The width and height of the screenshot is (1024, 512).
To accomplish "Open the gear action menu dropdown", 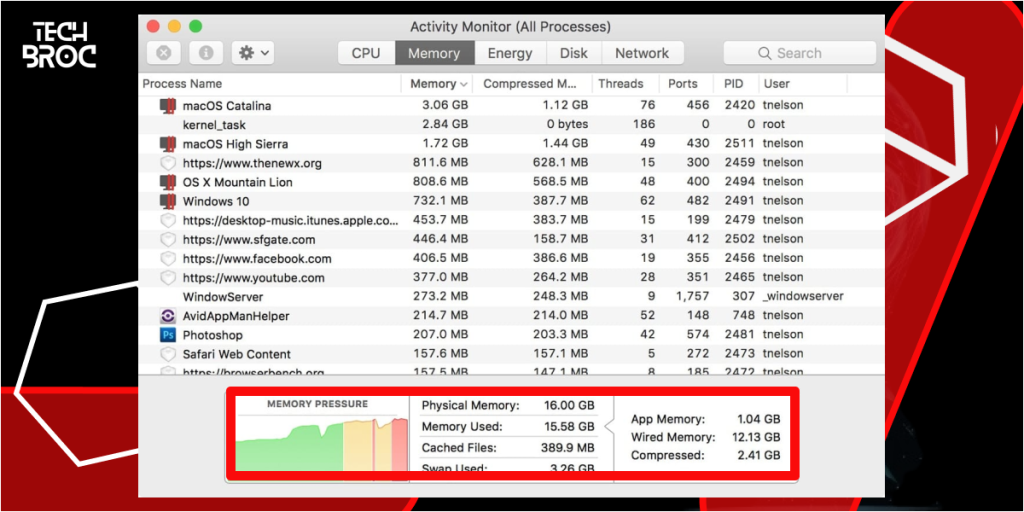I will pos(253,54).
